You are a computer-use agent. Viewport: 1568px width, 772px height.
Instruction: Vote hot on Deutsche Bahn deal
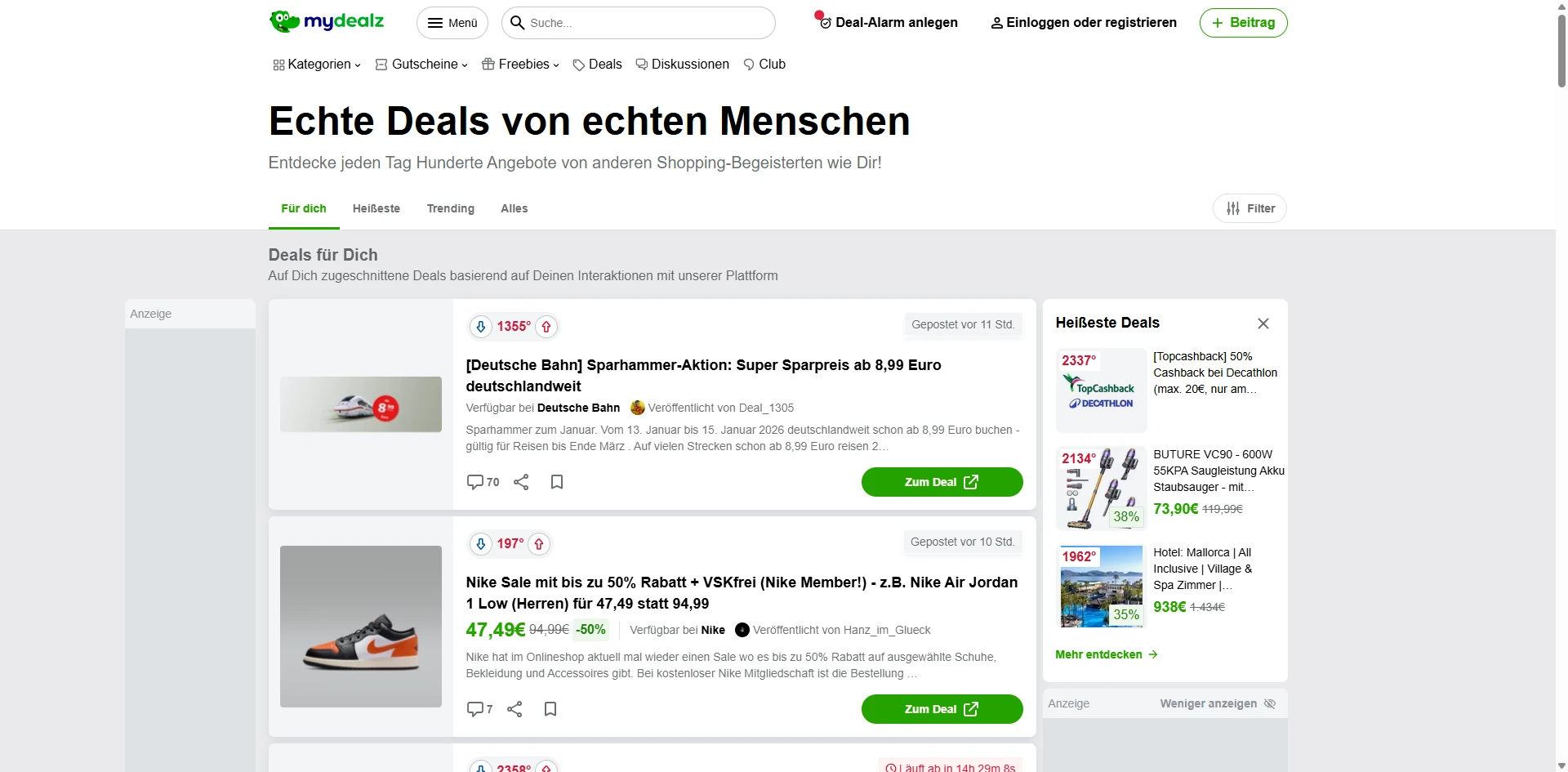click(546, 327)
